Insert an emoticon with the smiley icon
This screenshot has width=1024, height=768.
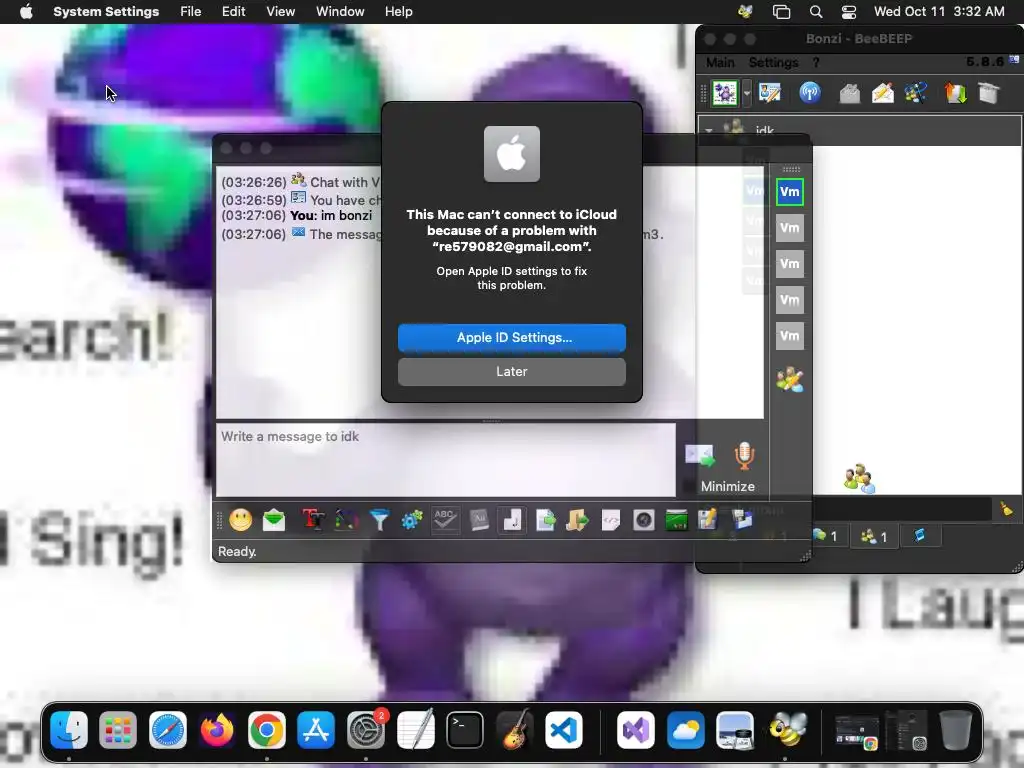click(240, 520)
